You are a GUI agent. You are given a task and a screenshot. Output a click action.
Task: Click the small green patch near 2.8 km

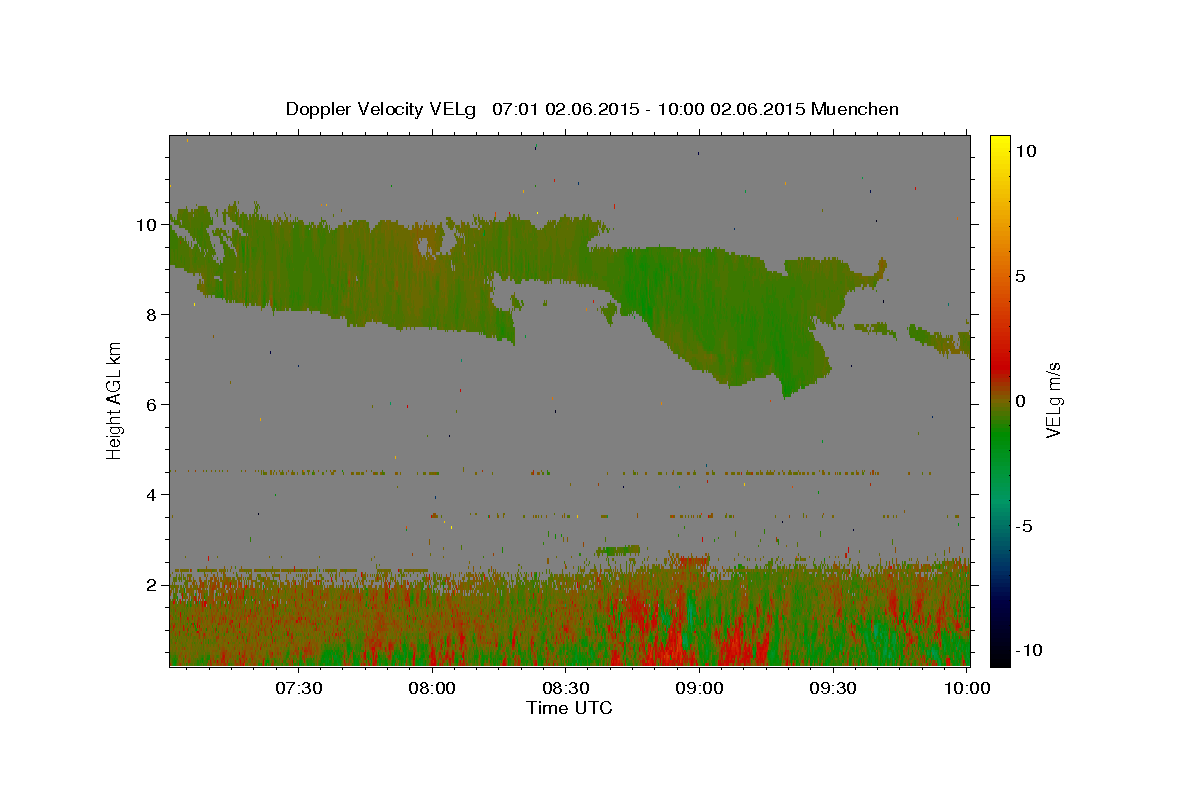pos(617,549)
